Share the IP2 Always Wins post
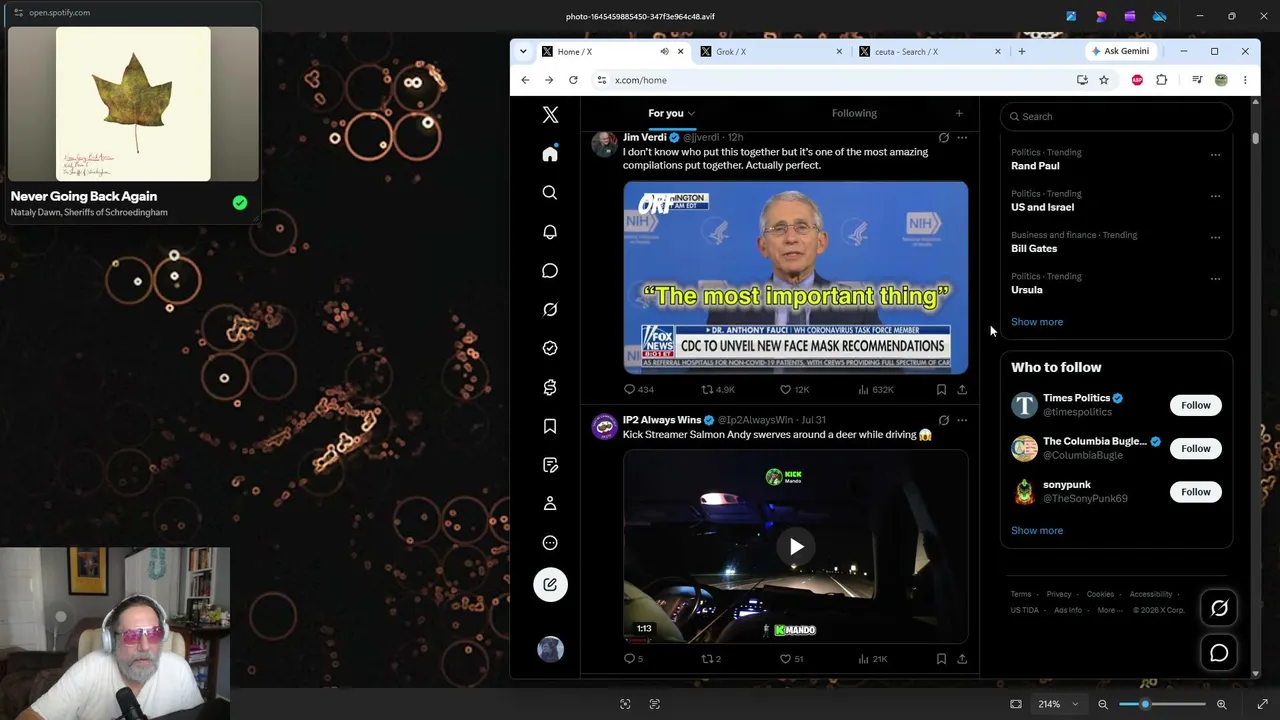This screenshot has width=1280, height=720. [x=962, y=658]
